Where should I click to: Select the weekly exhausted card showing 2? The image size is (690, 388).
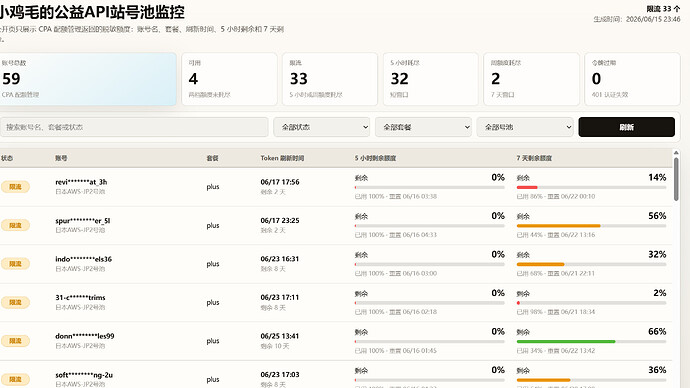532,79
